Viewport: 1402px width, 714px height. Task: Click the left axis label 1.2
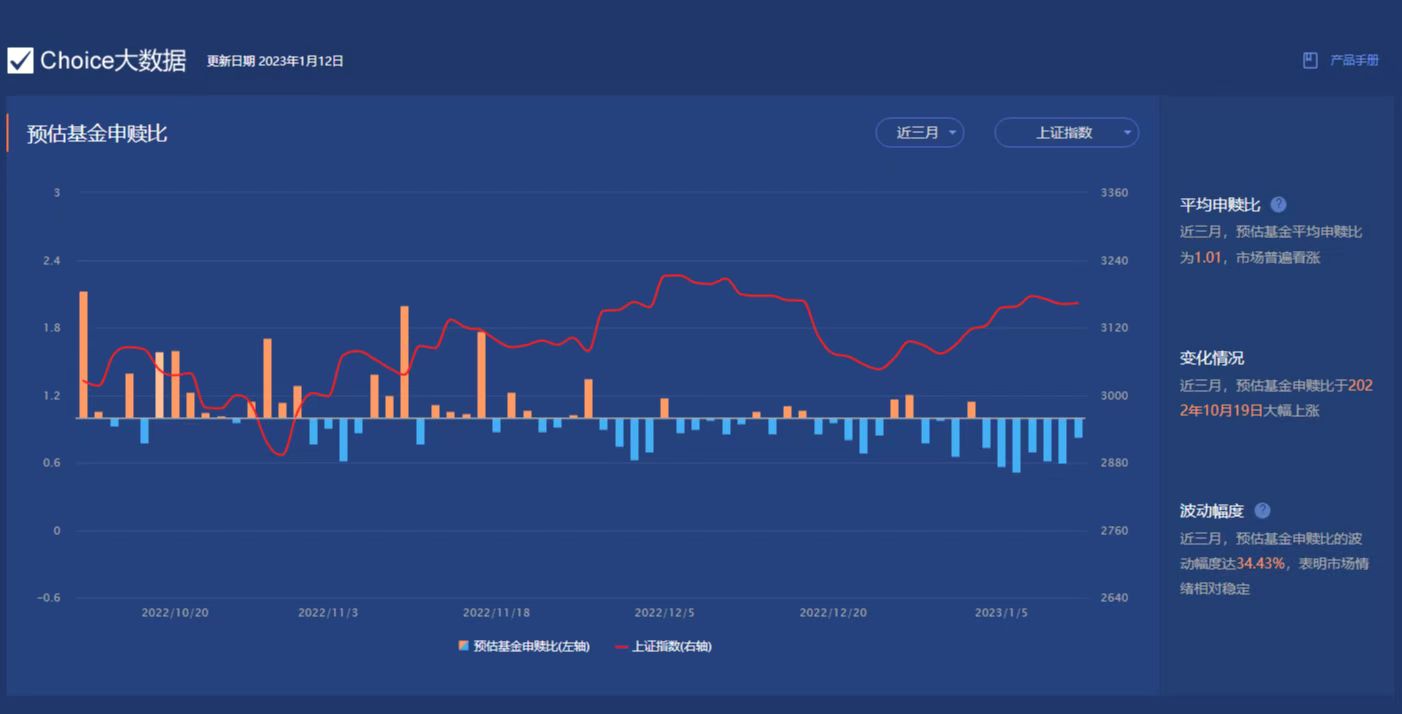52,396
